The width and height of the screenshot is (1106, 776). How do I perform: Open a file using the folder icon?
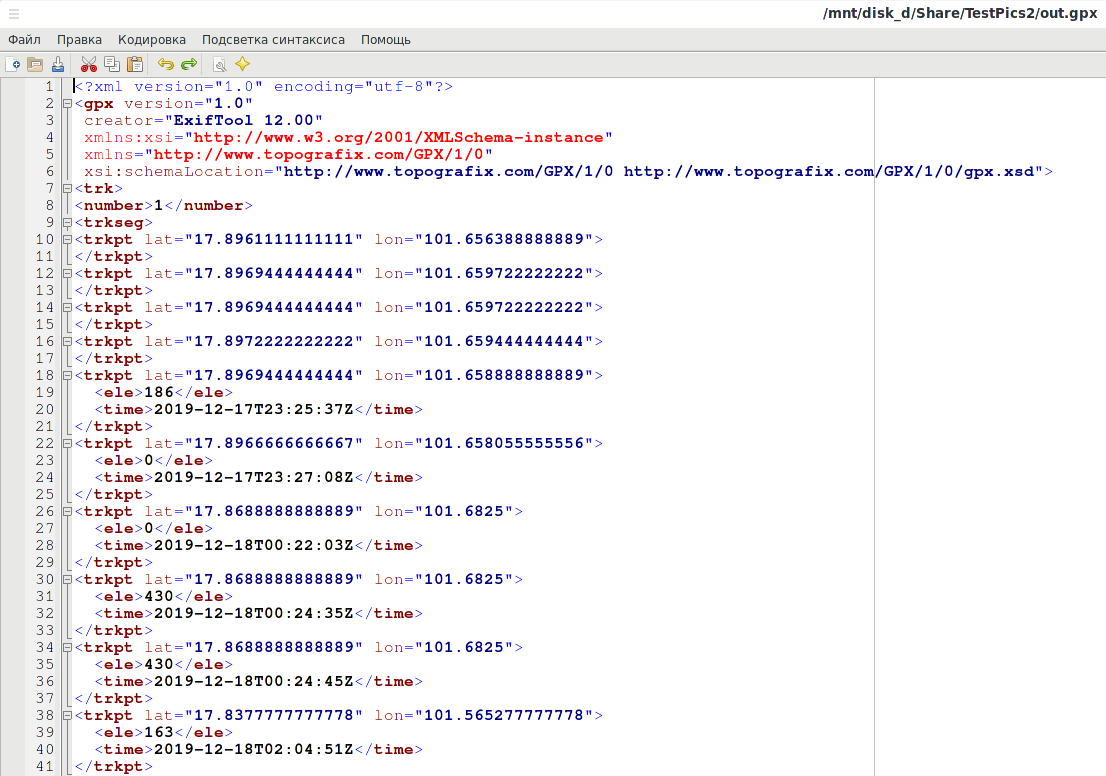pyautogui.click(x=35, y=65)
